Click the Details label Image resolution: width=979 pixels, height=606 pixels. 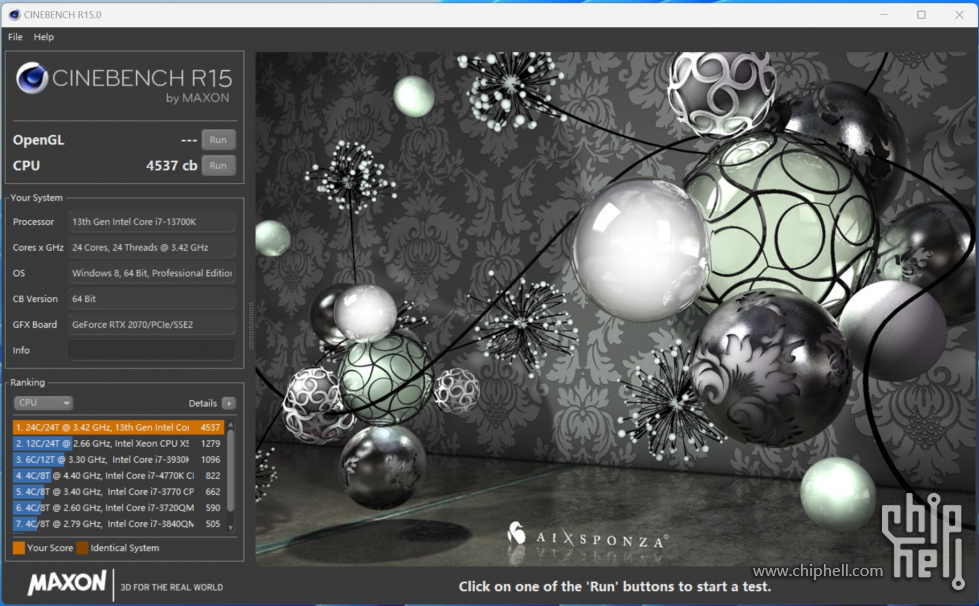[202, 403]
